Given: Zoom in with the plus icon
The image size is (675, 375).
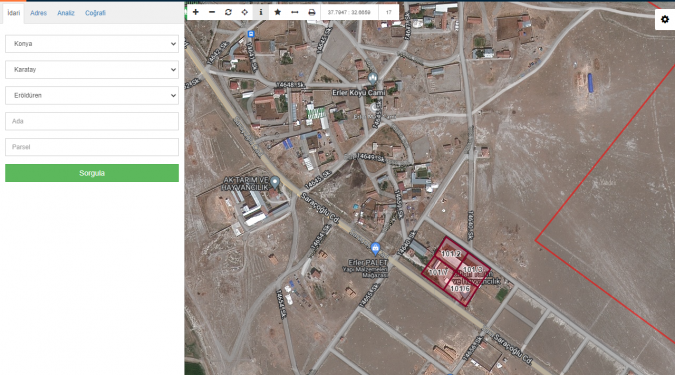Looking at the screenshot, I should (x=195, y=12).
